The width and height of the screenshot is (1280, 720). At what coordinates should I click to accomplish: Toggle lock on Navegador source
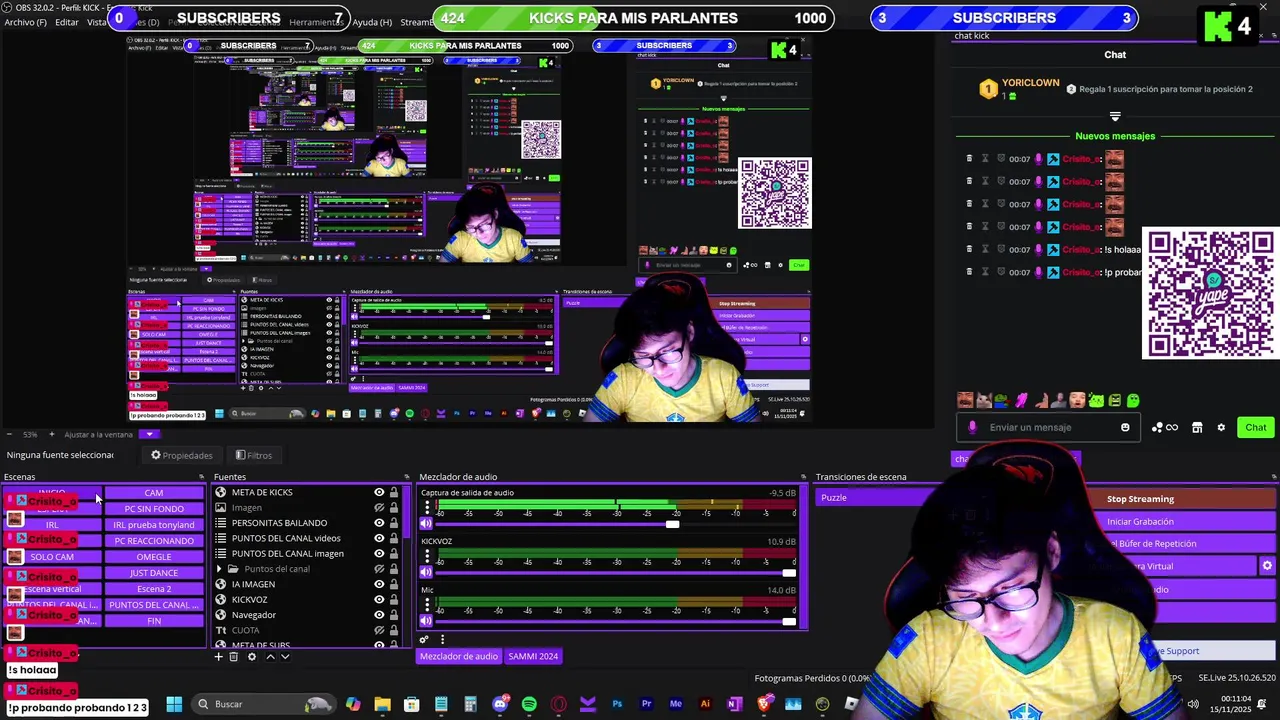tap(394, 615)
